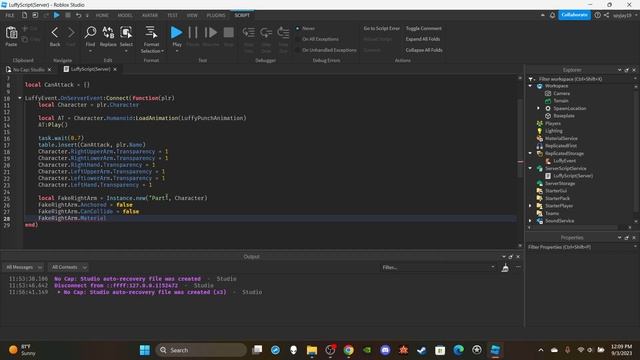Open Discord from the taskbar
Viewport: 640px width, 360px height.
(385, 350)
